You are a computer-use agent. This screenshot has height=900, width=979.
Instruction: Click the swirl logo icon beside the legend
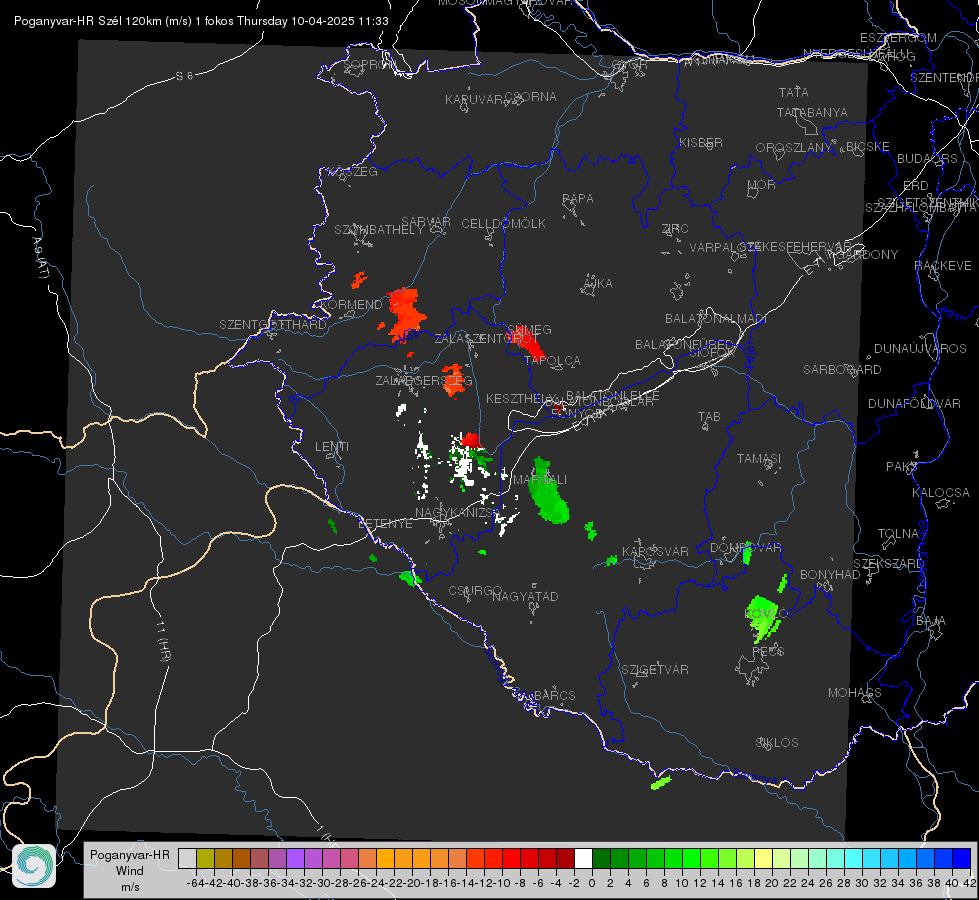click(34, 866)
